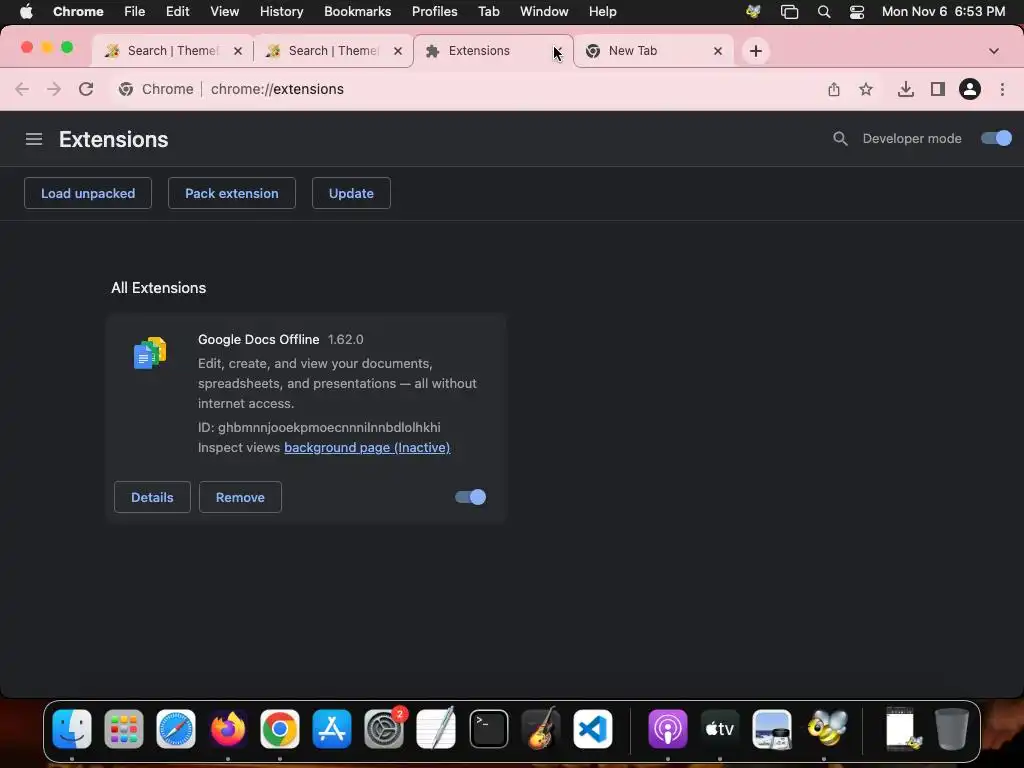
Task: Click the Load unpacked button
Action: pos(88,193)
